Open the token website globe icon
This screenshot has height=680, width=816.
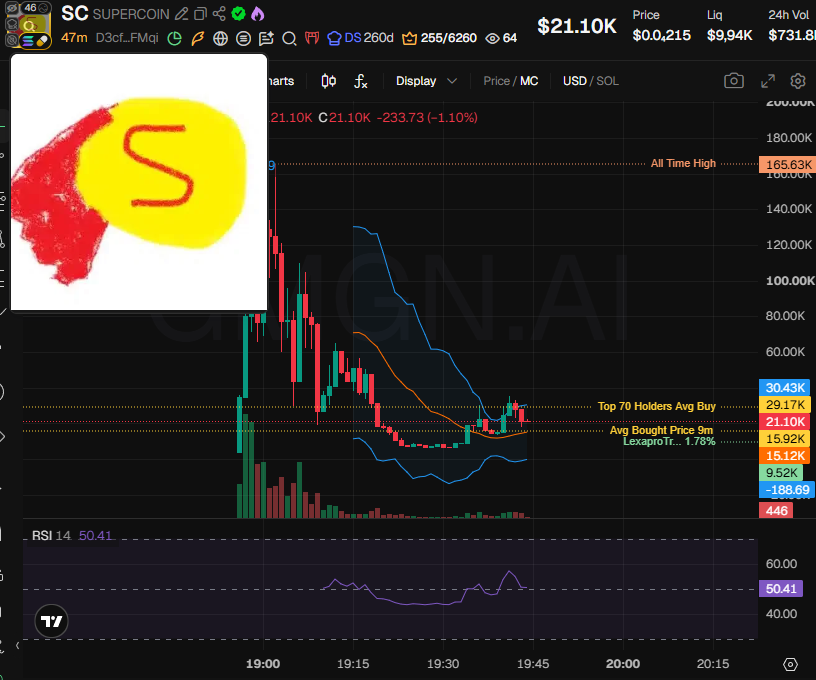coord(221,38)
